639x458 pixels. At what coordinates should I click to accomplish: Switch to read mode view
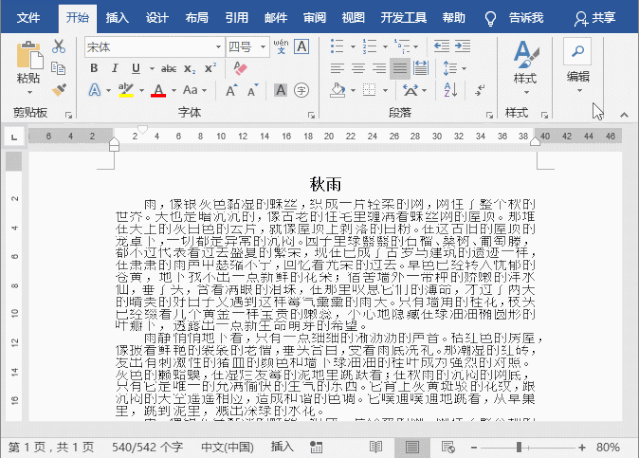[x=376, y=447]
